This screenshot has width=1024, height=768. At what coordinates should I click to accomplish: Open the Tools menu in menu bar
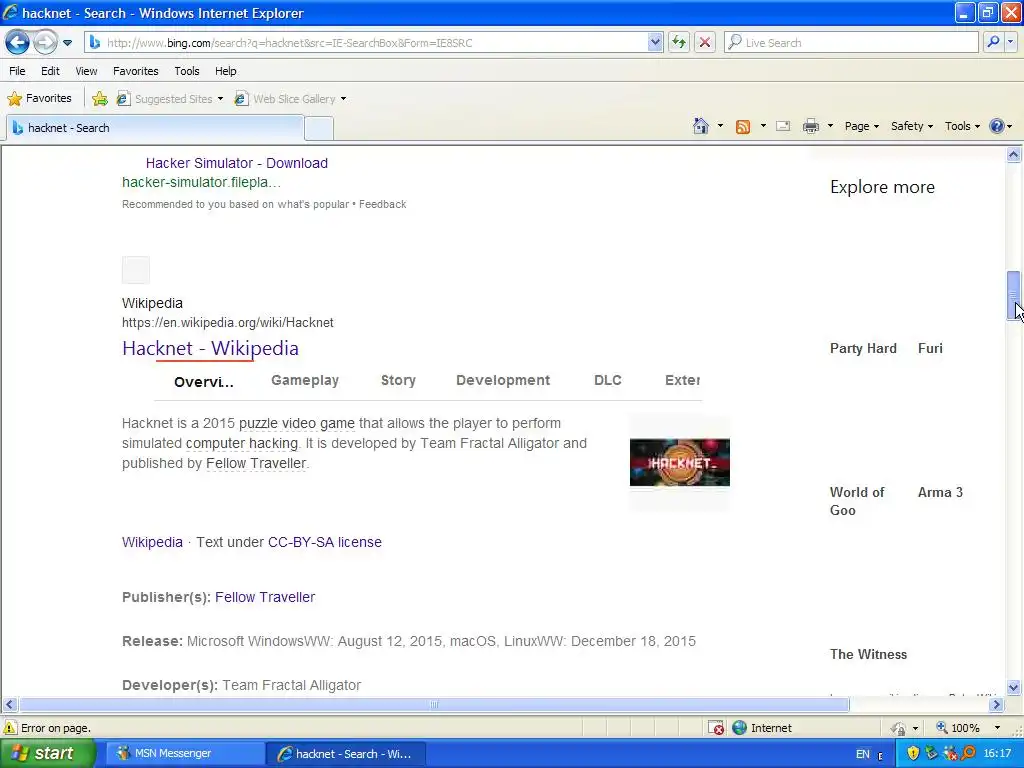(187, 71)
